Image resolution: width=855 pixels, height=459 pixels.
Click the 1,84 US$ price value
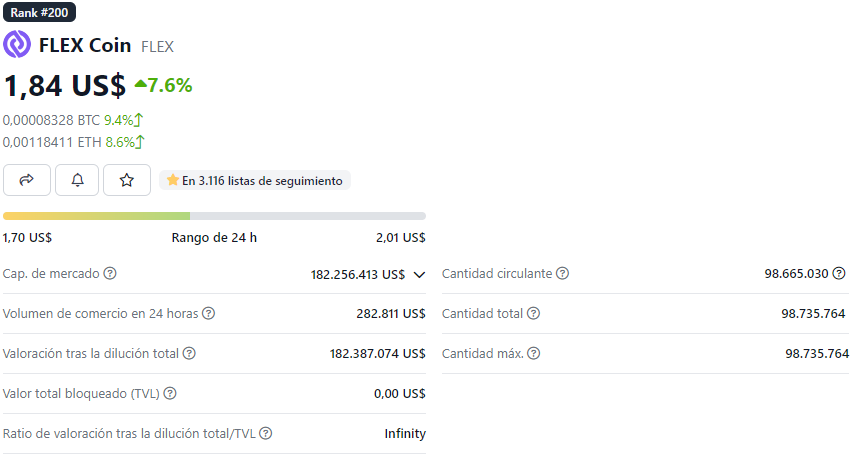65,86
